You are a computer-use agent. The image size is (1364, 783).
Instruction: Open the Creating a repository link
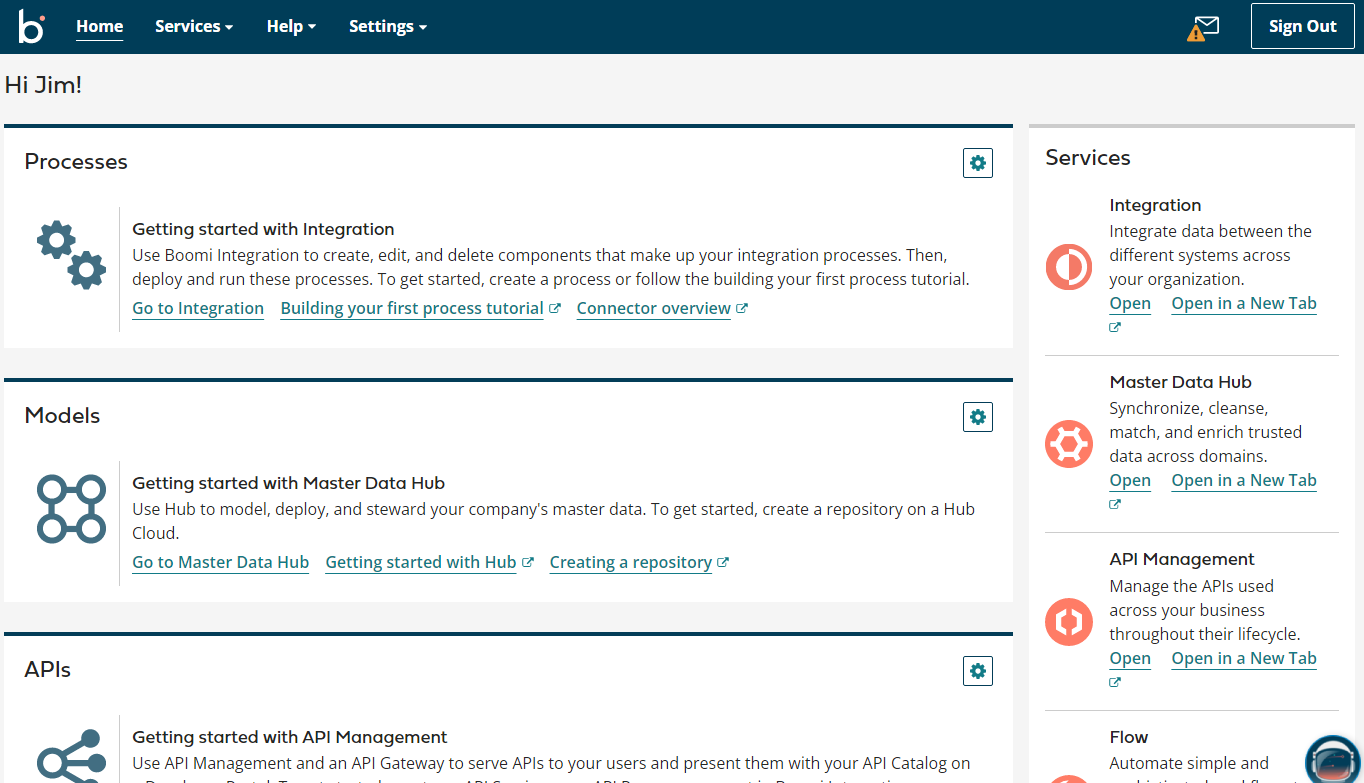point(631,563)
